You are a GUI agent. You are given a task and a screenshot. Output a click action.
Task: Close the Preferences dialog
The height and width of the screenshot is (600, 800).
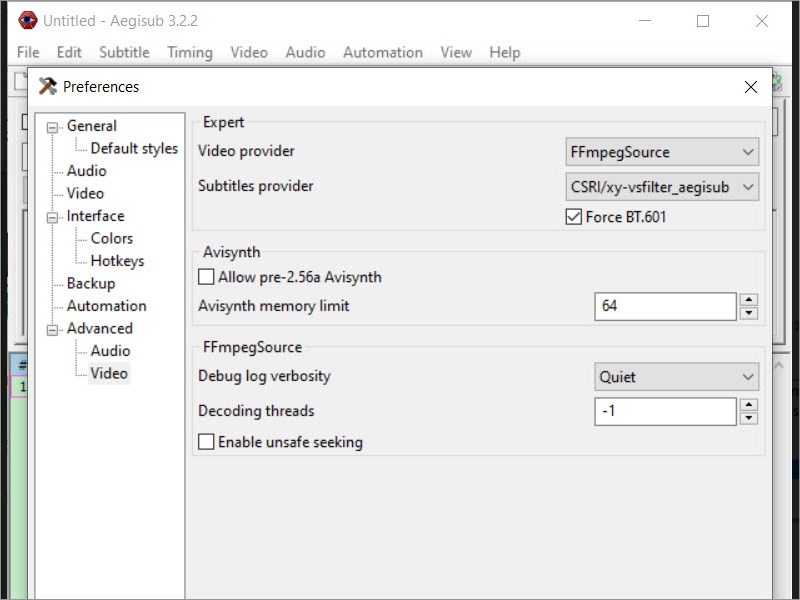751,87
